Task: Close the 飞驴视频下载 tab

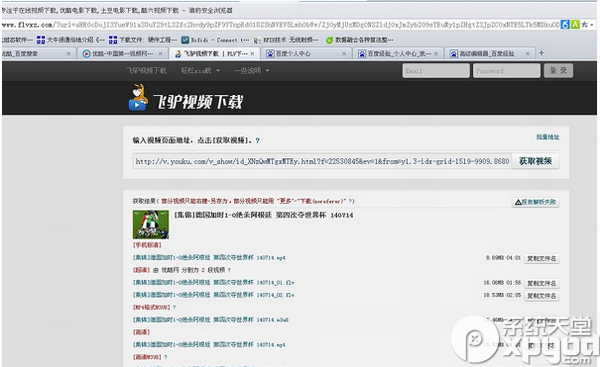Action: (x=252, y=54)
